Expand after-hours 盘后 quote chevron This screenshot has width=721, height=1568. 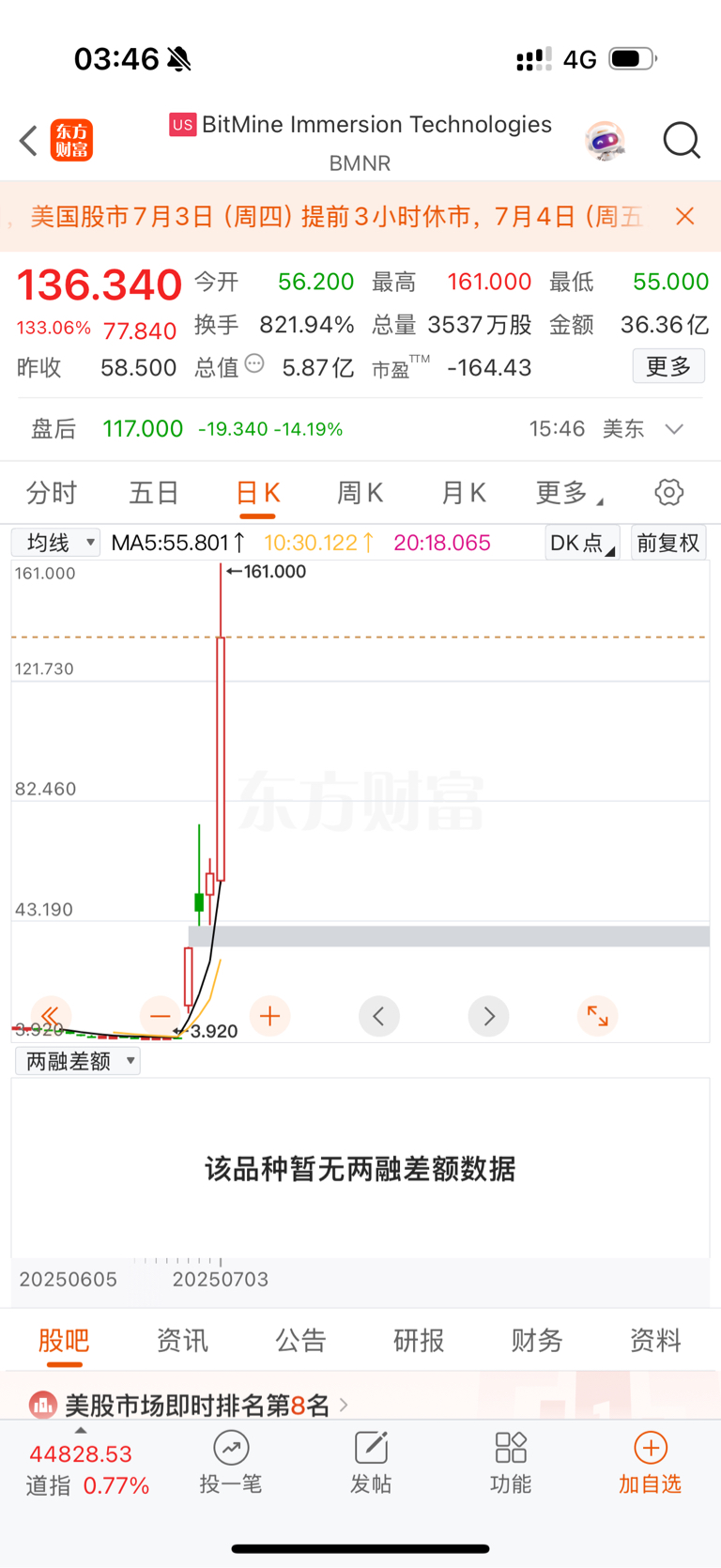click(x=674, y=429)
